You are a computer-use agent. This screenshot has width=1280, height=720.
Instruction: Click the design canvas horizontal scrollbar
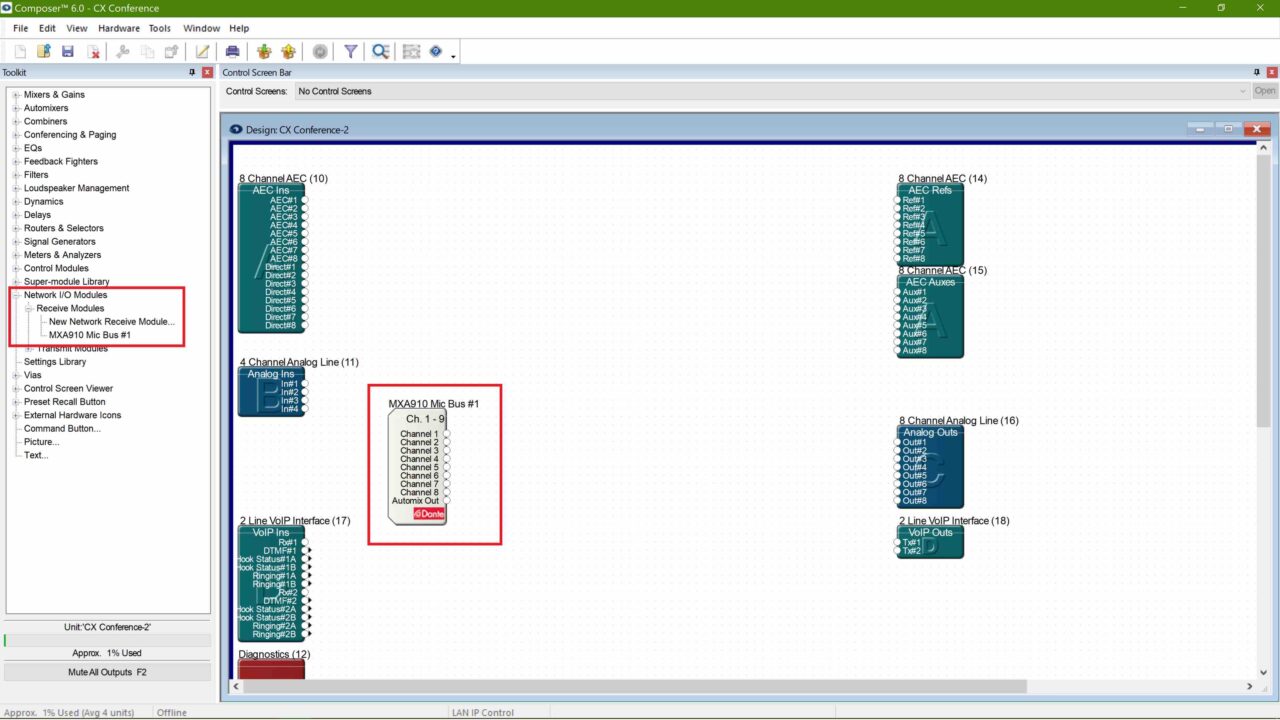coord(630,687)
